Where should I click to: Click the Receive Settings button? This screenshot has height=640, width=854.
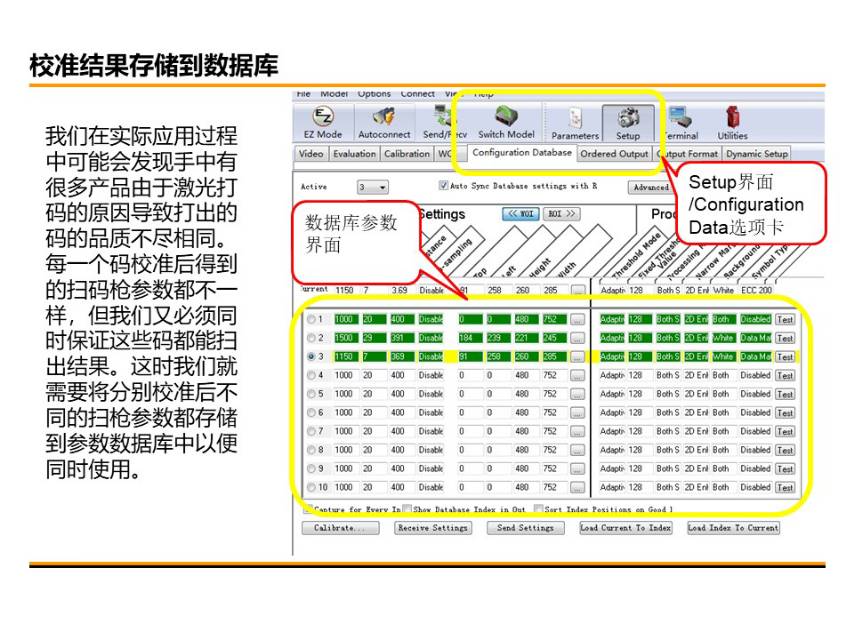click(x=433, y=528)
